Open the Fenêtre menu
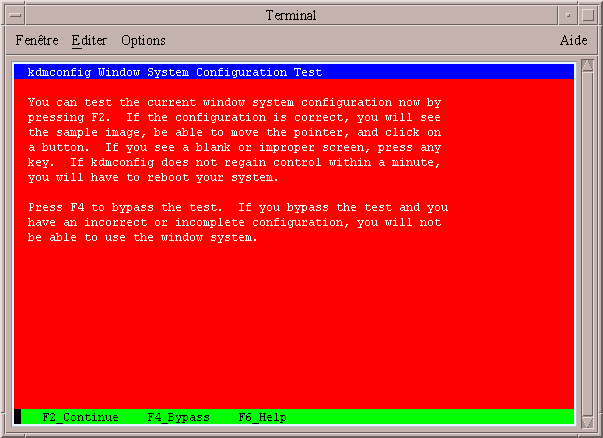Viewport: 603px width, 438px height. 37,40
